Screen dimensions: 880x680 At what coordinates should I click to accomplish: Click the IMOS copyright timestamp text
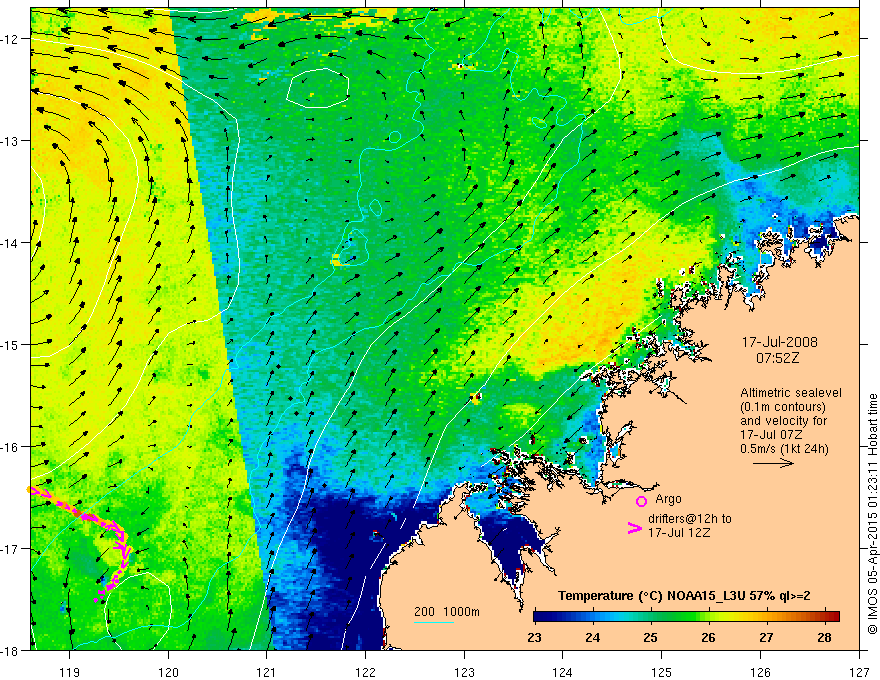pos(872,514)
